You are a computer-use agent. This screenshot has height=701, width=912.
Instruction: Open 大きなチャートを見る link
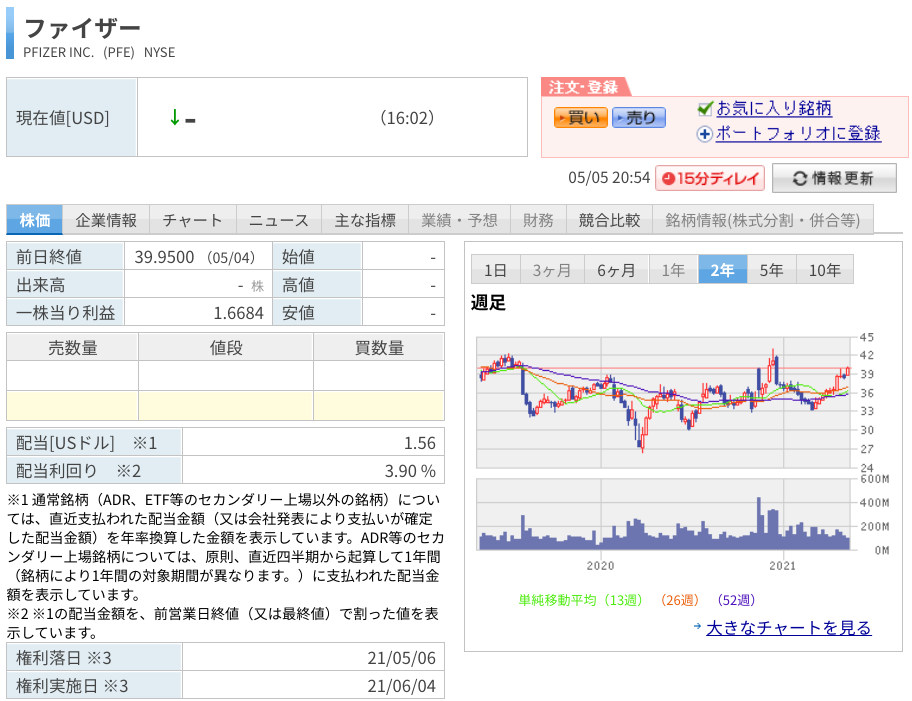pos(789,628)
